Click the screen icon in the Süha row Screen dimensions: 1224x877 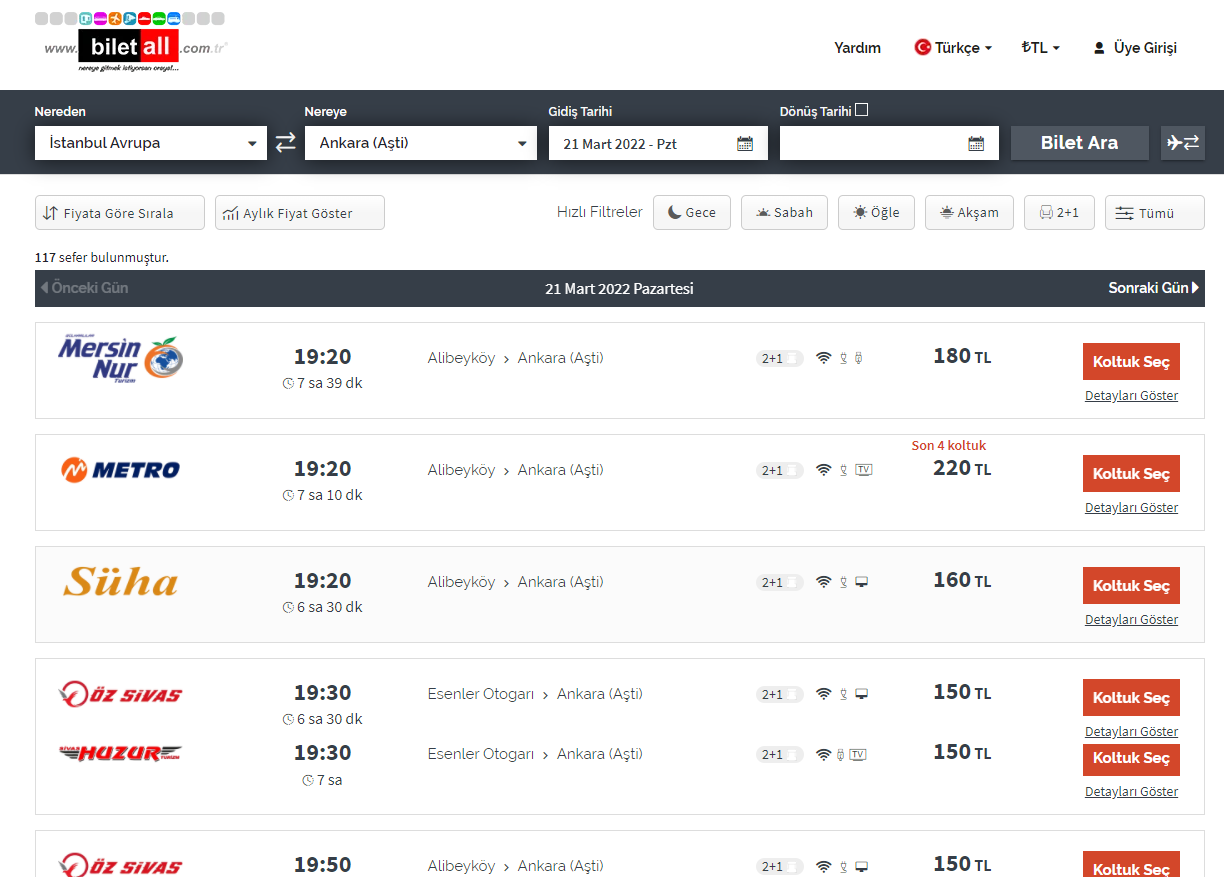(x=862, y=582)
